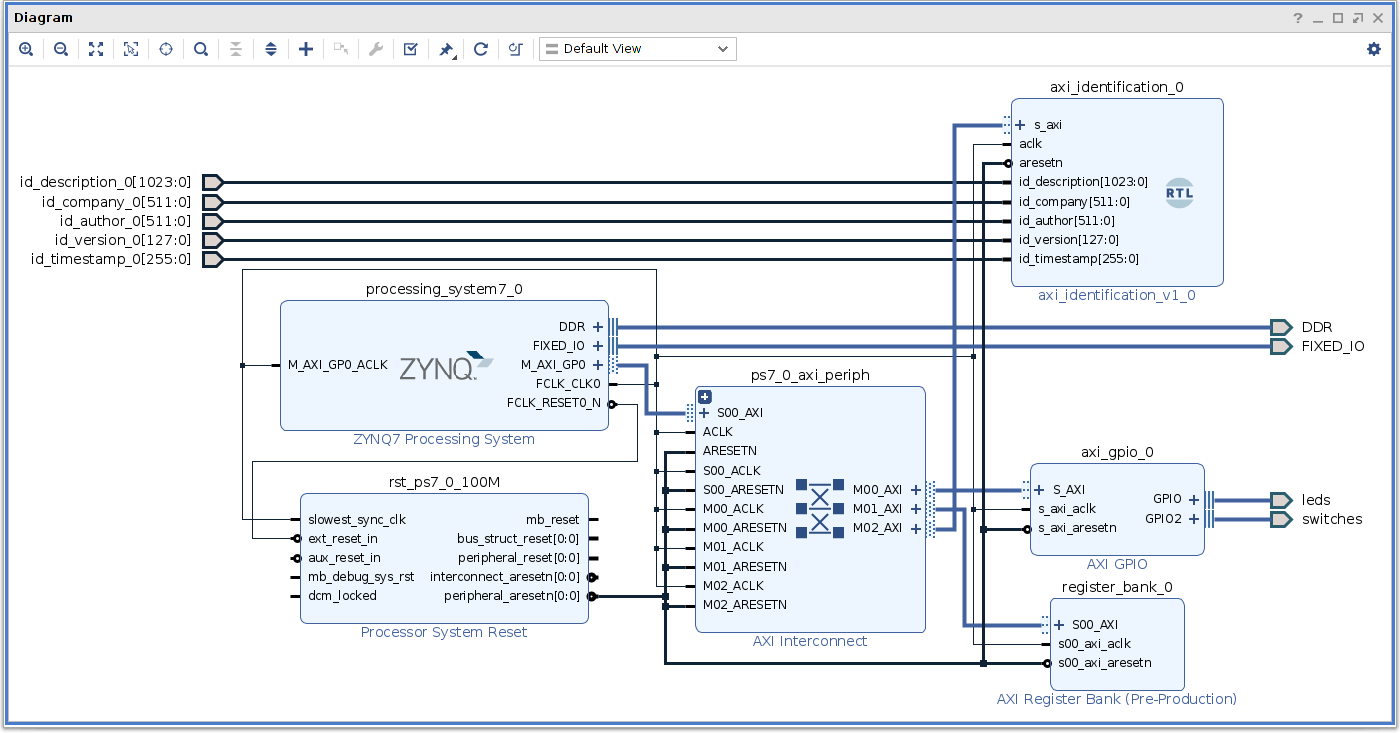The height and width of the screenshot is (733, 1400).
Task: Open diagram settings gear icon
Action: click(1374, 49)
